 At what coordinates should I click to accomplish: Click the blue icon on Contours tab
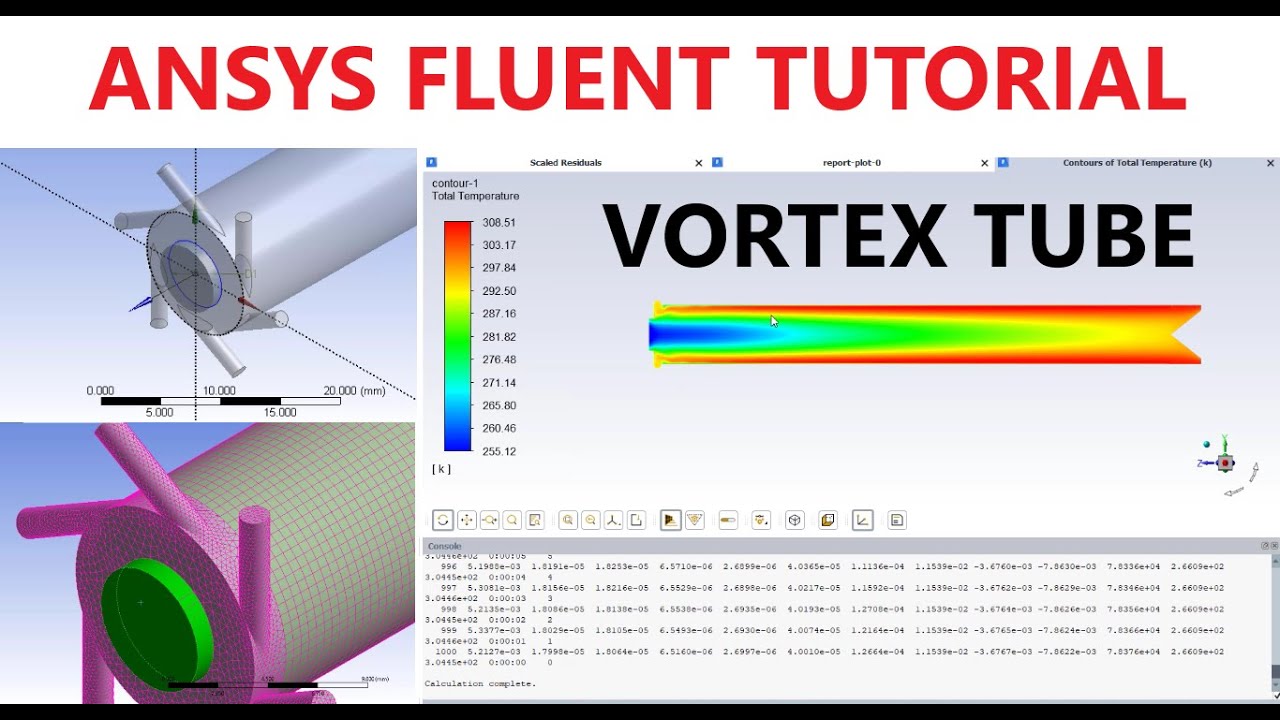[x=1003, y=162]
